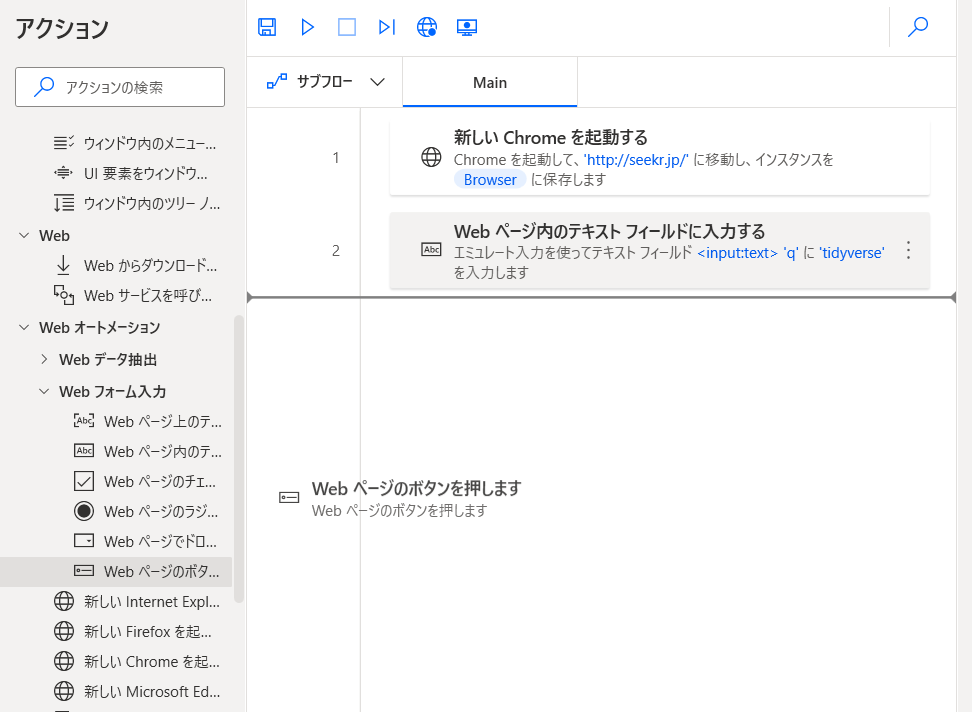Select the Web ページのラジ… radio action
The height and width of the screenshot is (712, 972).
click(146, 512)
